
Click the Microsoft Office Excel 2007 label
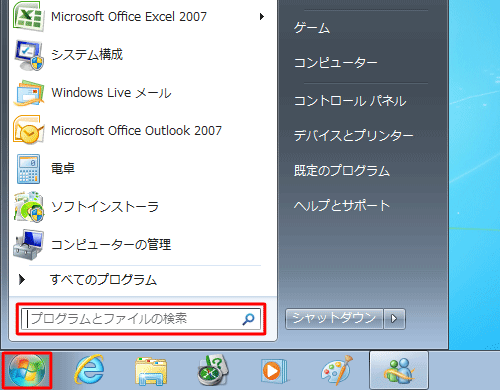[x=129, y=16]
